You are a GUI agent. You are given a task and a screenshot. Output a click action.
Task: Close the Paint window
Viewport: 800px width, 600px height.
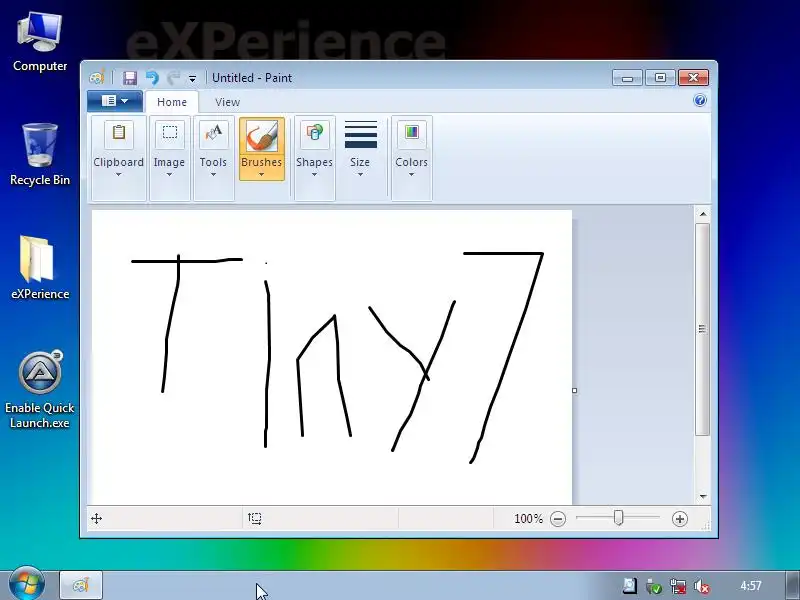[693, 78]
